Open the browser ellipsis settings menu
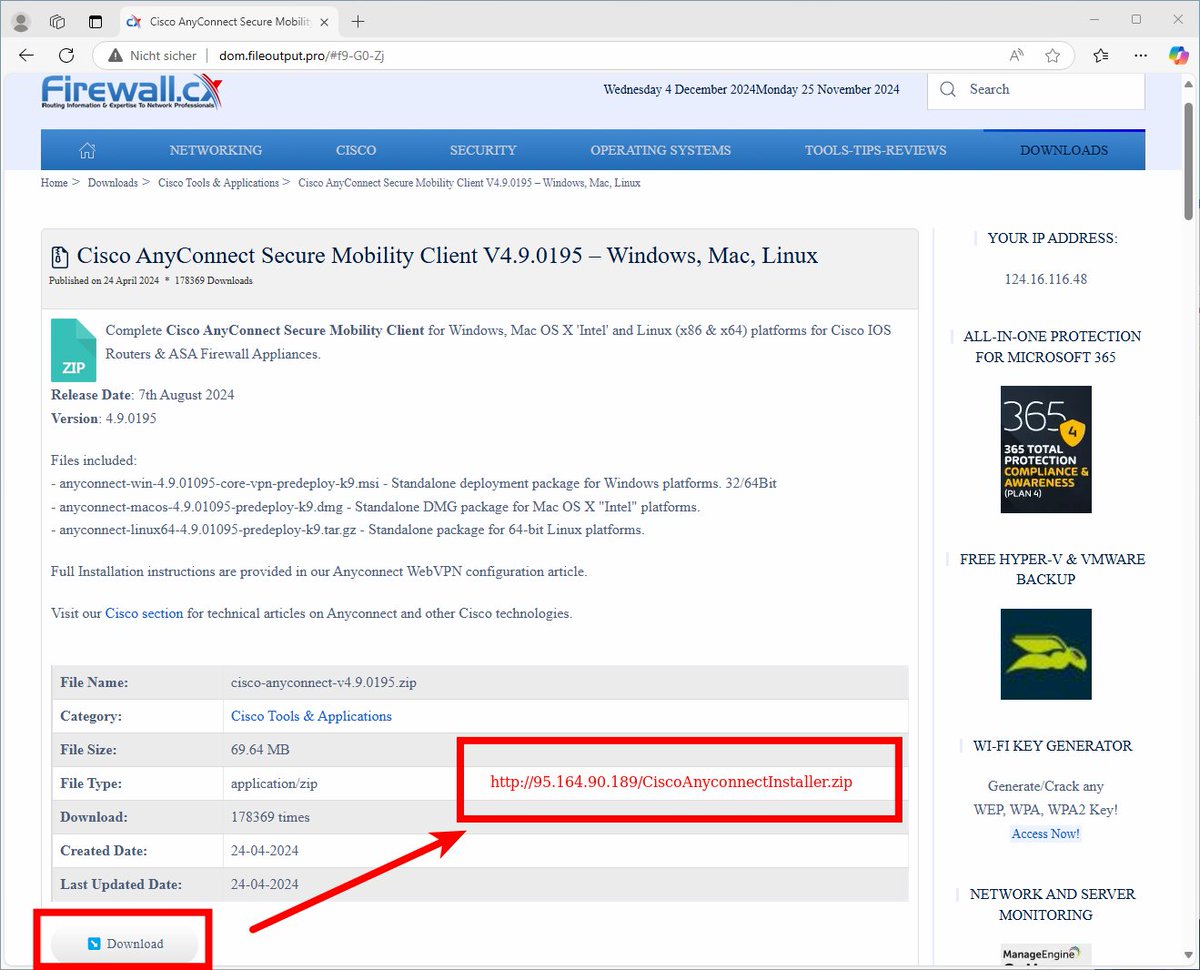The height and width of the screenshot is (970, 1200). tap(1140, 56)
